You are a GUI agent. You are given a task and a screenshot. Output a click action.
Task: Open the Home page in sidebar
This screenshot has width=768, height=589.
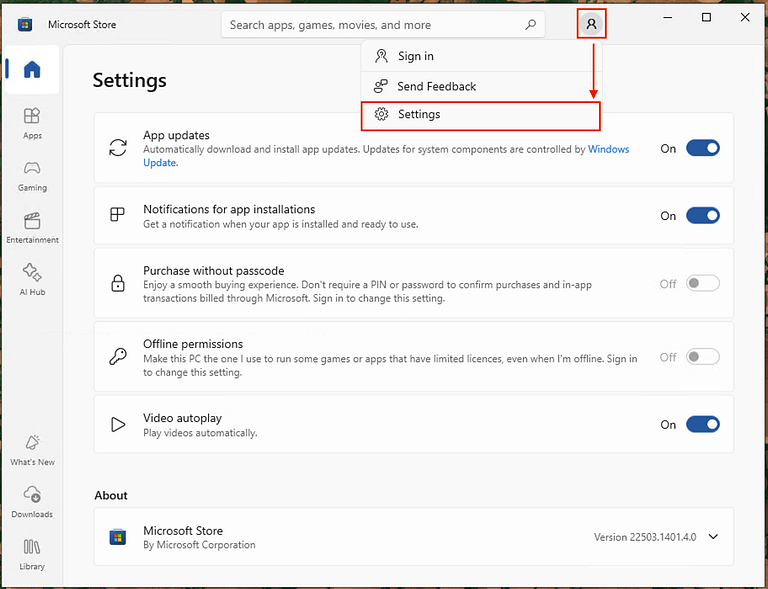point(32,69)
